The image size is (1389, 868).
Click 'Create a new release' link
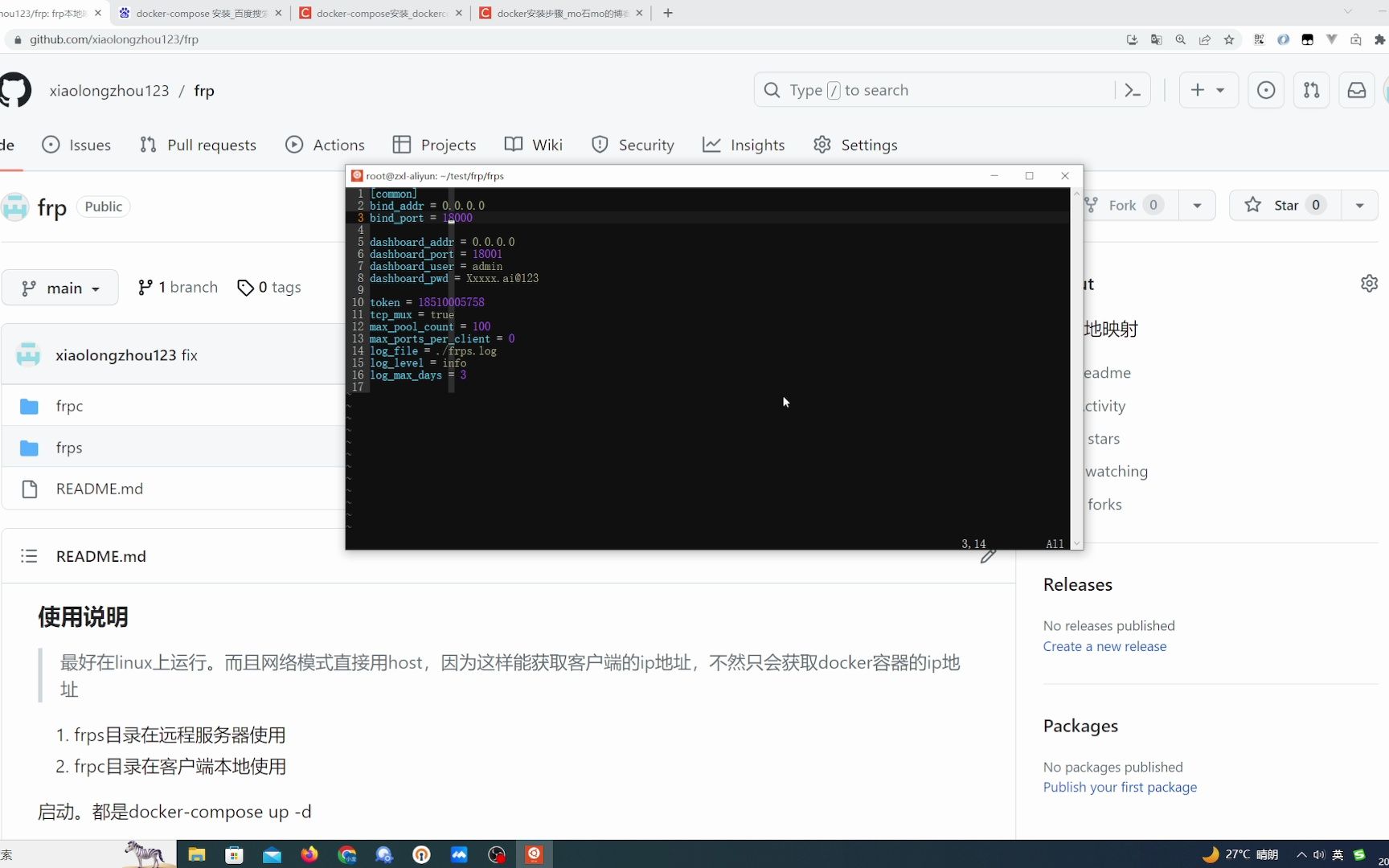[1104, 646]
